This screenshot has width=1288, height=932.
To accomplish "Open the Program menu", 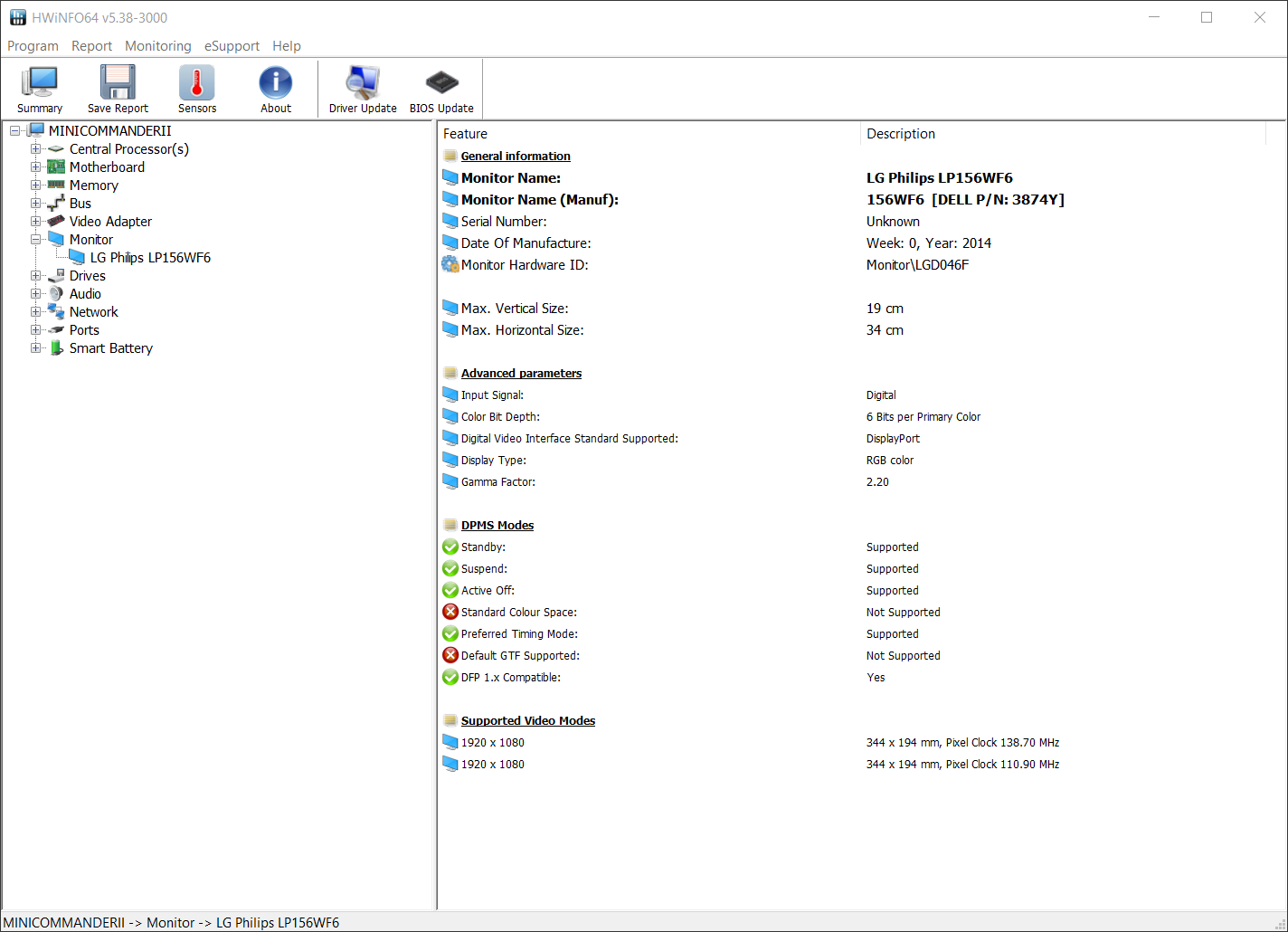I will [33, 46].
